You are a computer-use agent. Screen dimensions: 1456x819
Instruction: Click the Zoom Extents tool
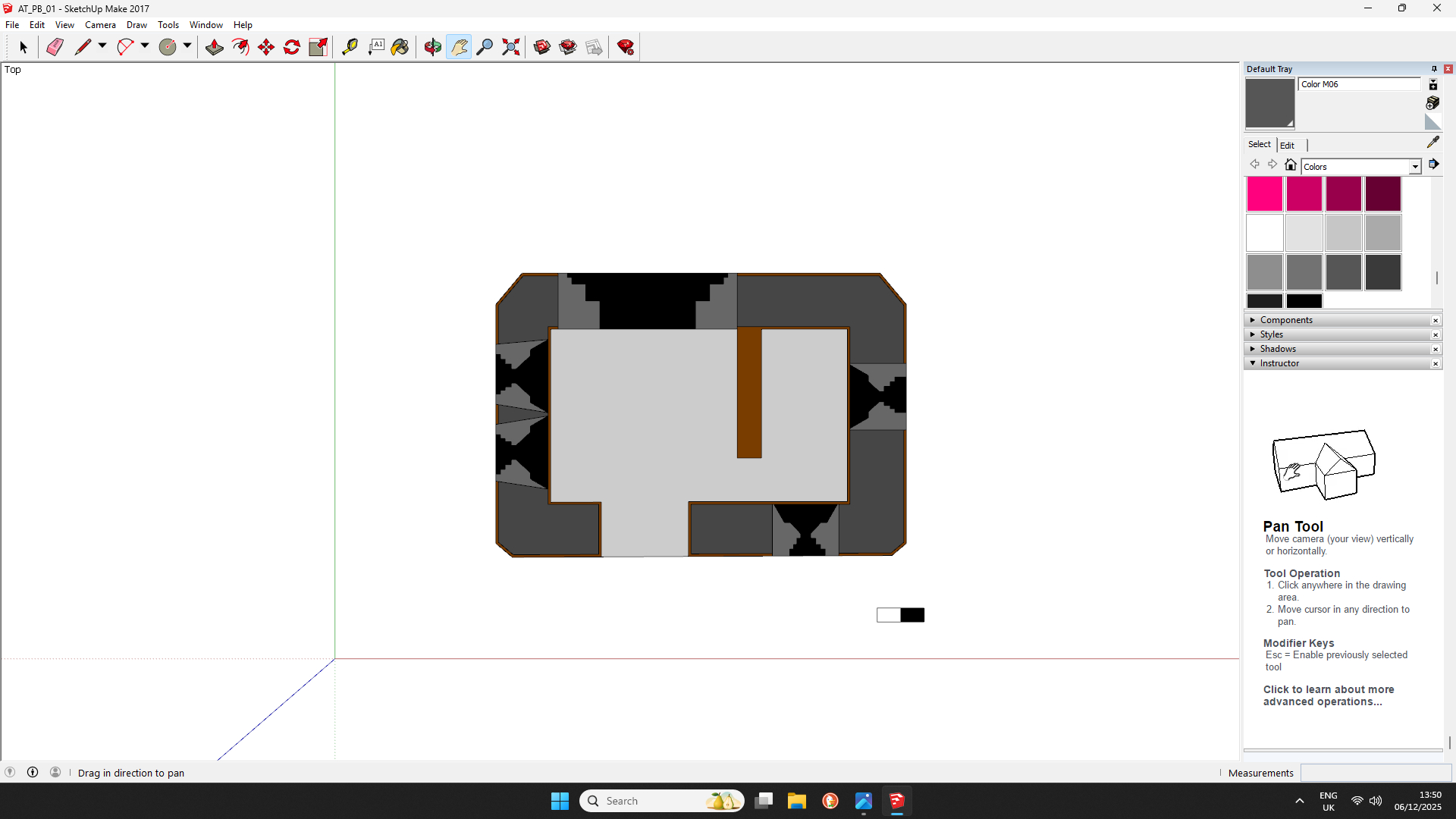(511, 47)
